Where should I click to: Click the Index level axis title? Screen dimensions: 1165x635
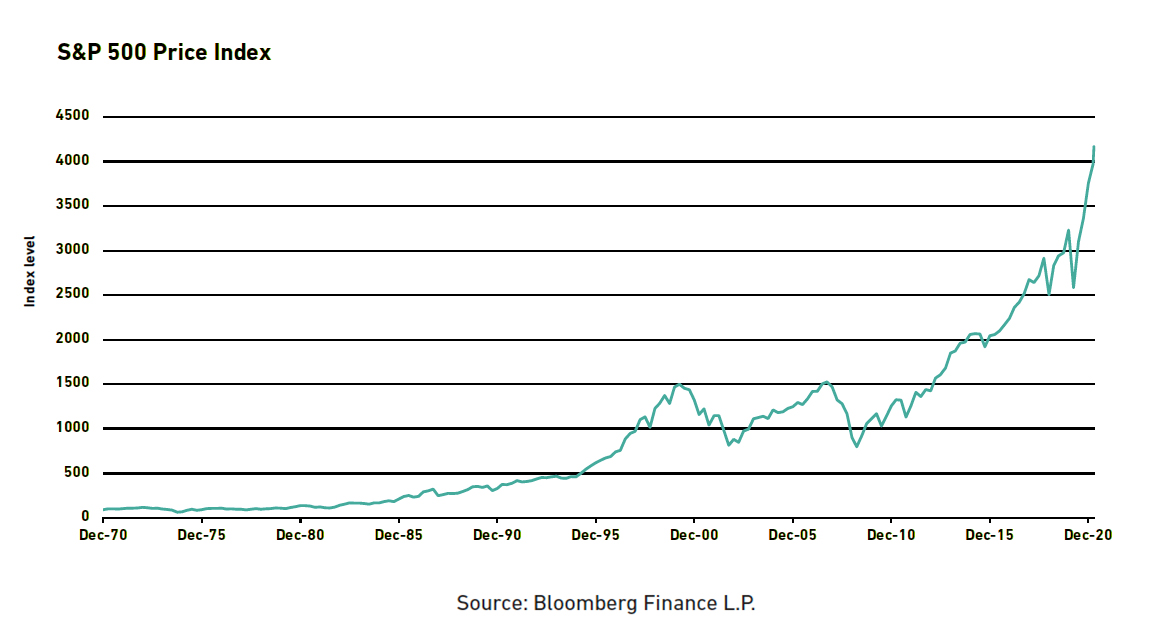click(x=30, y=271)
